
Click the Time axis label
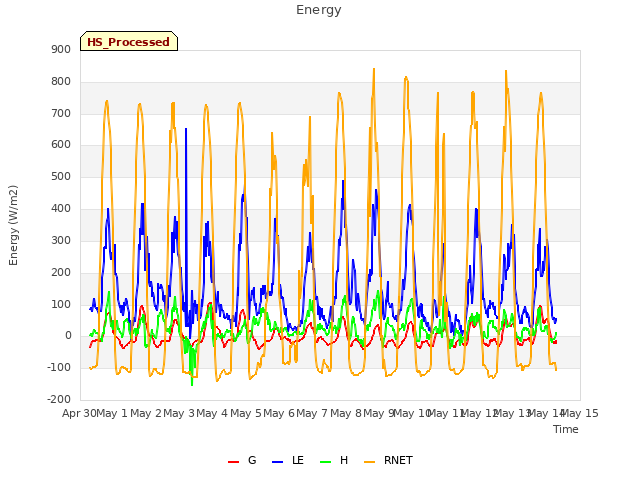(565, 429)
